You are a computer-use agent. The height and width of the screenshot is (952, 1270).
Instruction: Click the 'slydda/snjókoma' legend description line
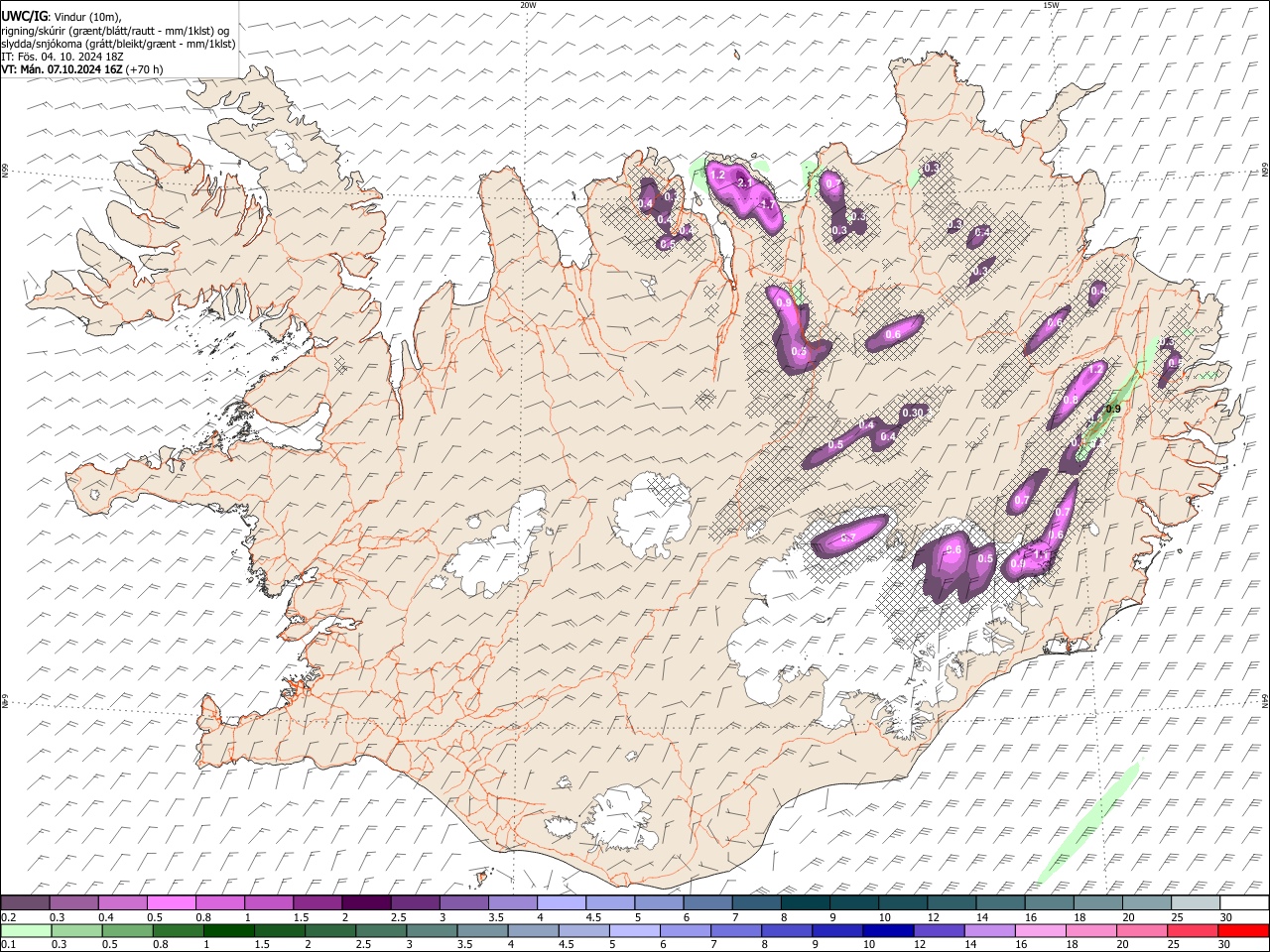coord(118,44)
